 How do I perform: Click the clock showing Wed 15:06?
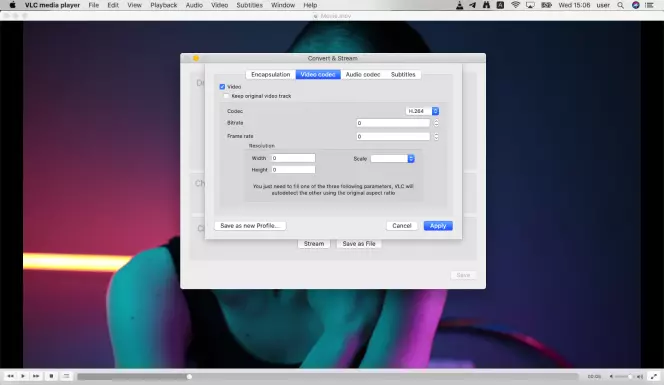(574, 5)
